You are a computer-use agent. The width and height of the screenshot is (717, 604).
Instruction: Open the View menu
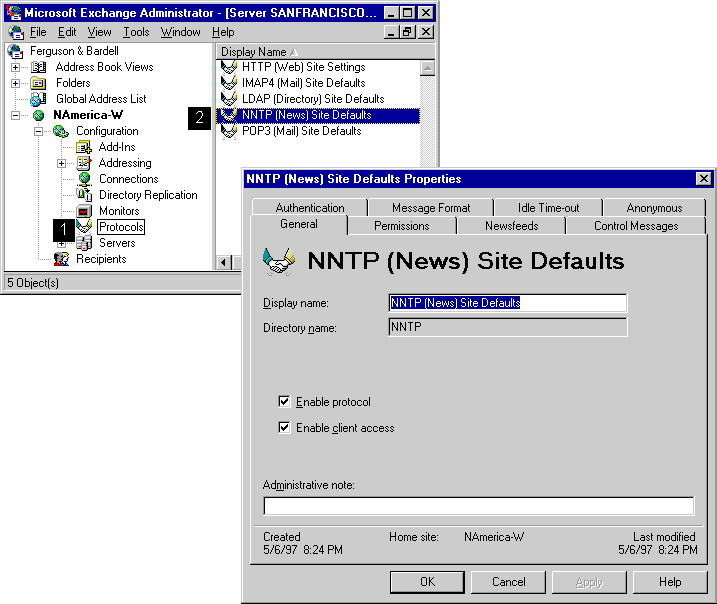tap(99, 32)
